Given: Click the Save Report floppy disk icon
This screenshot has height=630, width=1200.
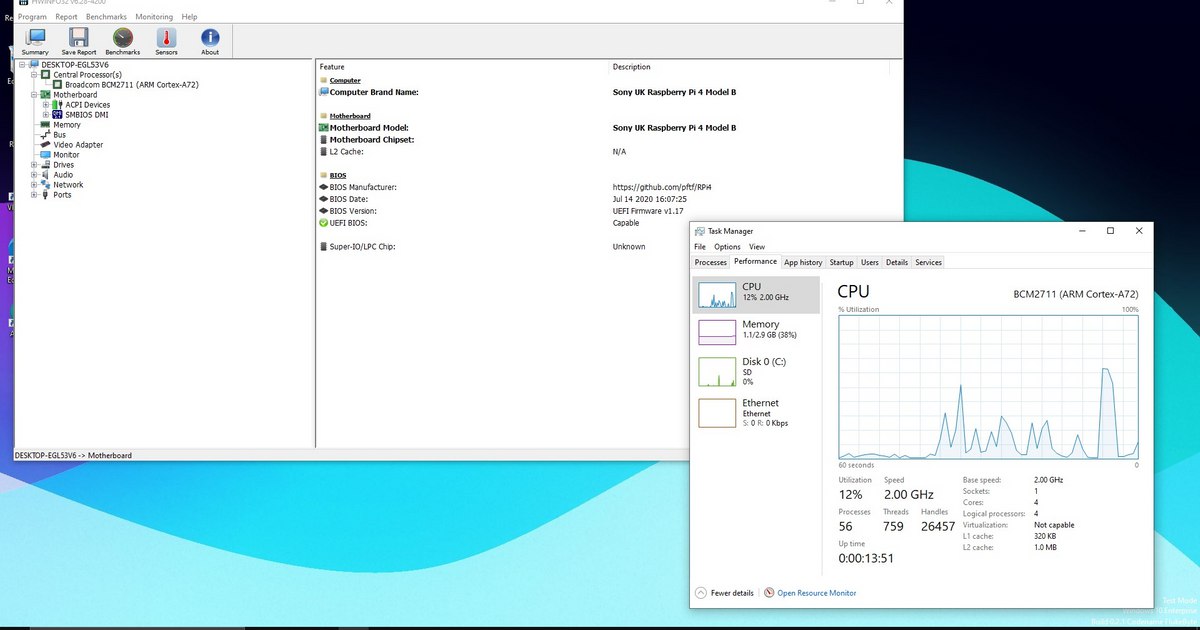Looking at the screenshot, I should [79, 37].
